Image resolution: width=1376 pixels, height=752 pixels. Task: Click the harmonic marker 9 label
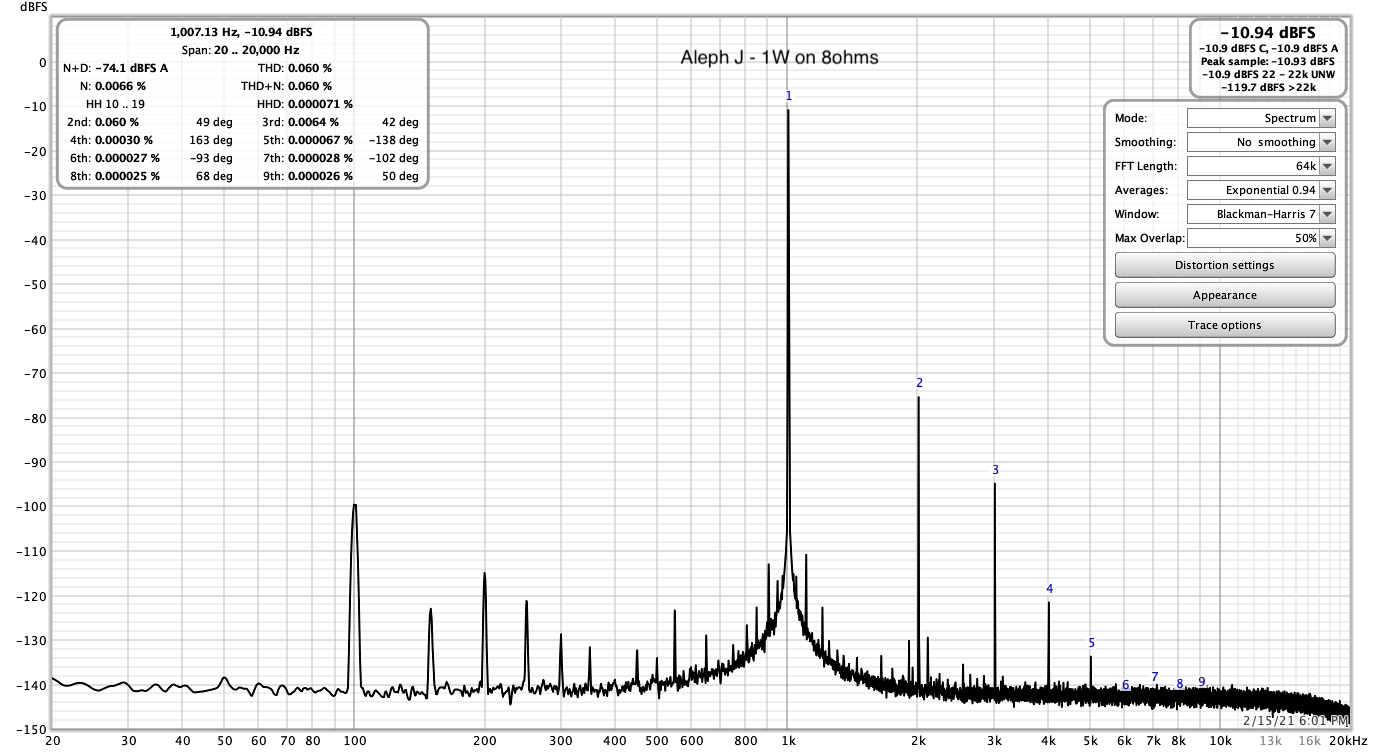[1201, 682]
